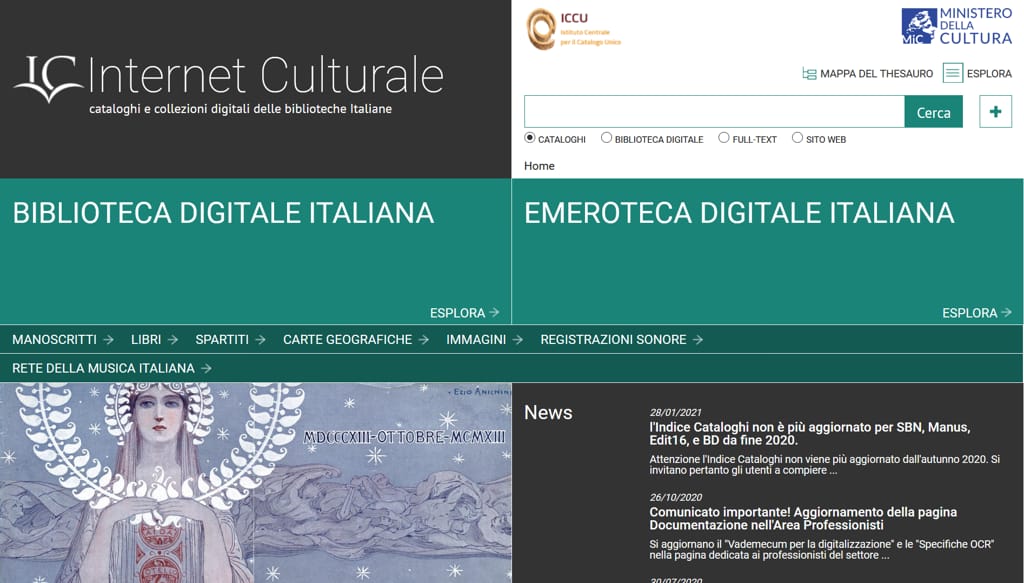The image size is (1024, 583).
Task: Click the 28/01/2021 news date
Action: [675, 412]
